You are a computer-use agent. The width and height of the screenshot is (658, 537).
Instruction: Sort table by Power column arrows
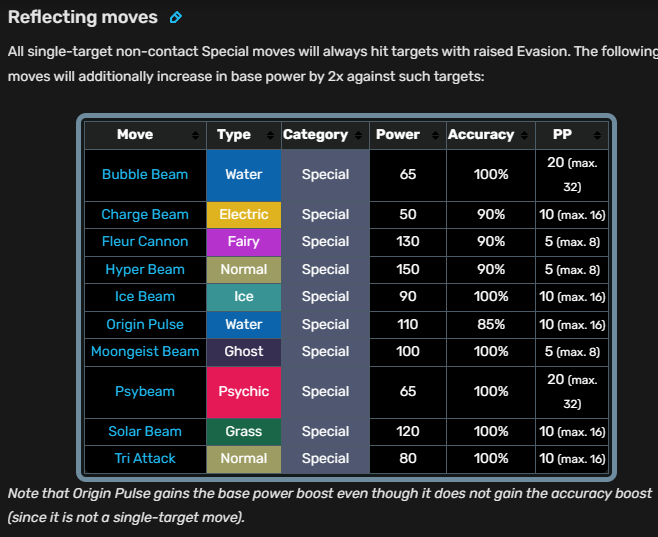pos(433,135)
